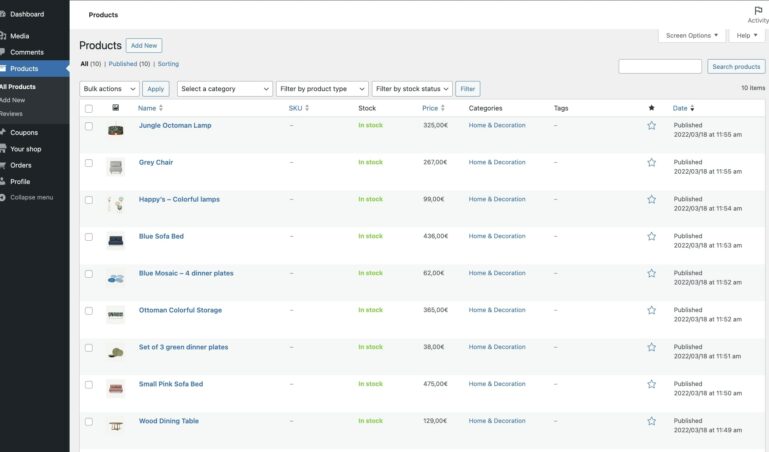Open the Wood Dining Table product link

click(x=168, y=421)
